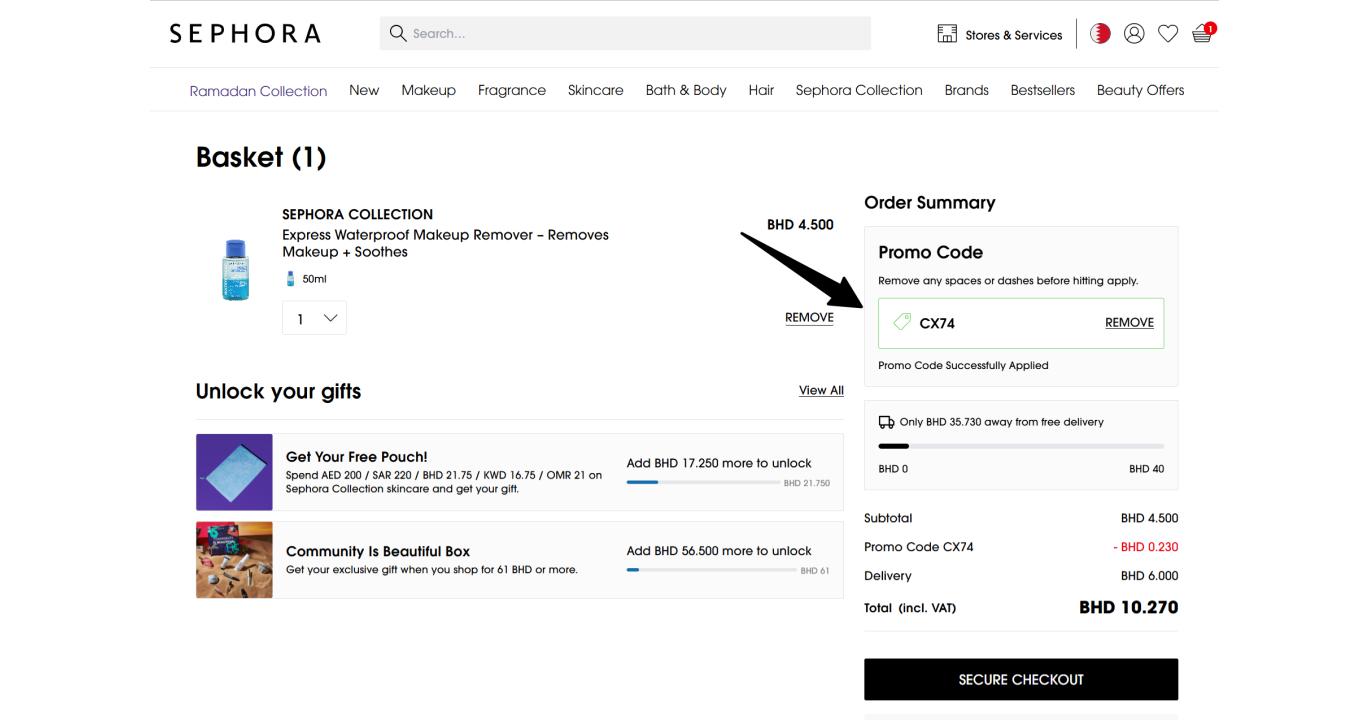Click the delivery truck icon
The width and height of the screenshot is (1368, 720).
click(x=887, y=422)
